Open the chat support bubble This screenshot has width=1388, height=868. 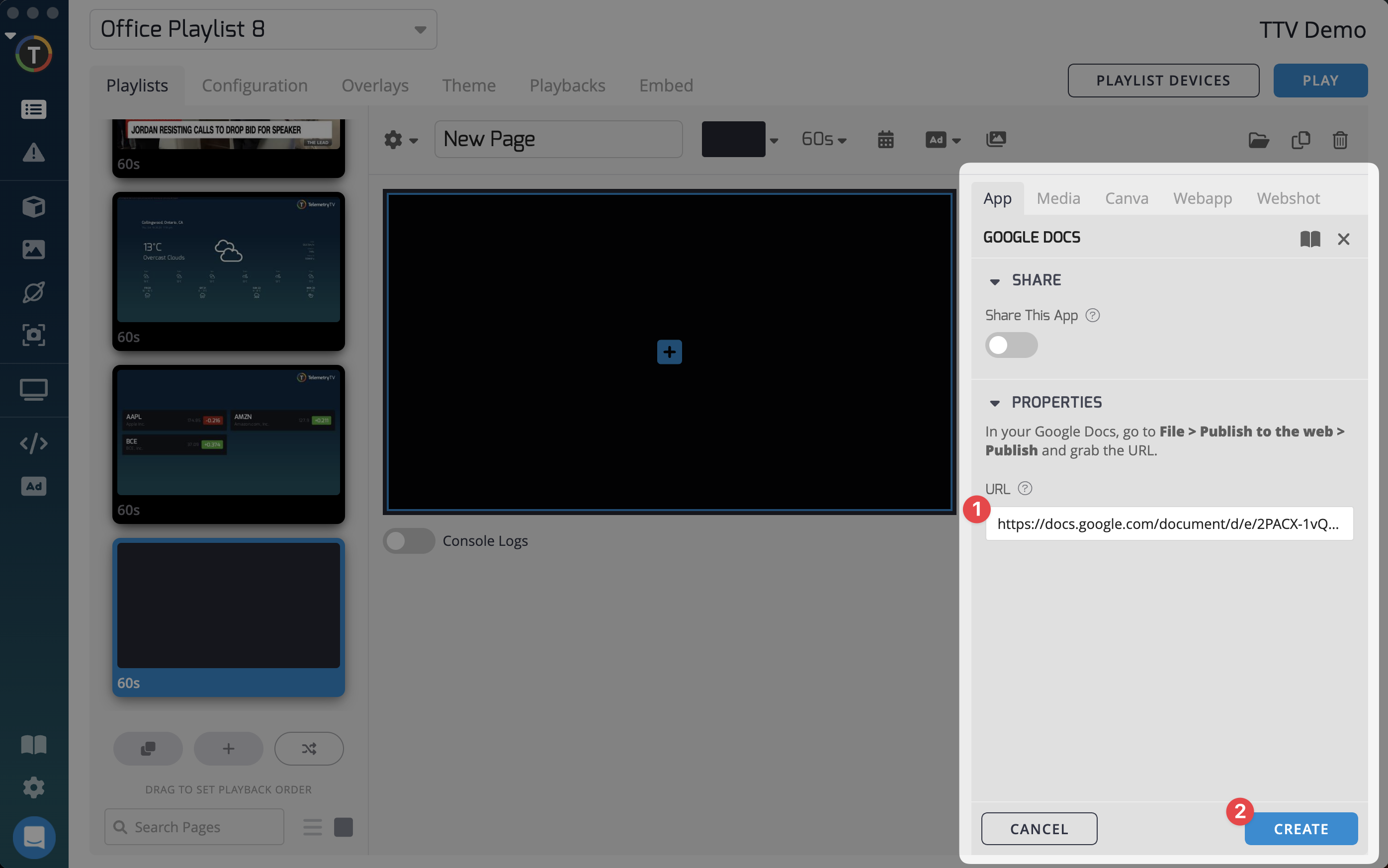click(34, 837)
